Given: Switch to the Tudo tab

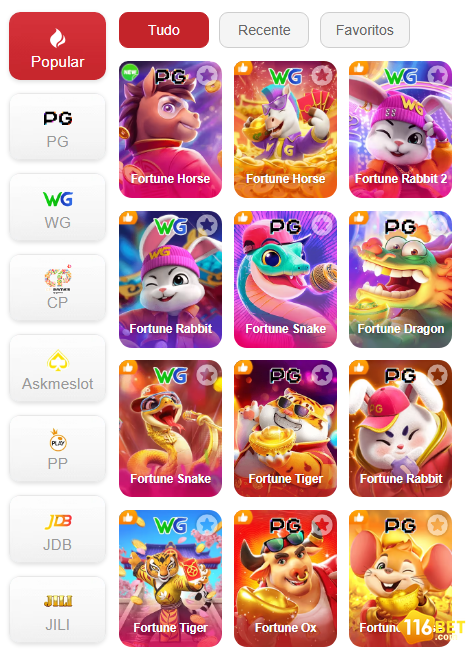Looking at the screenshot, I should [x=164, y=30].
